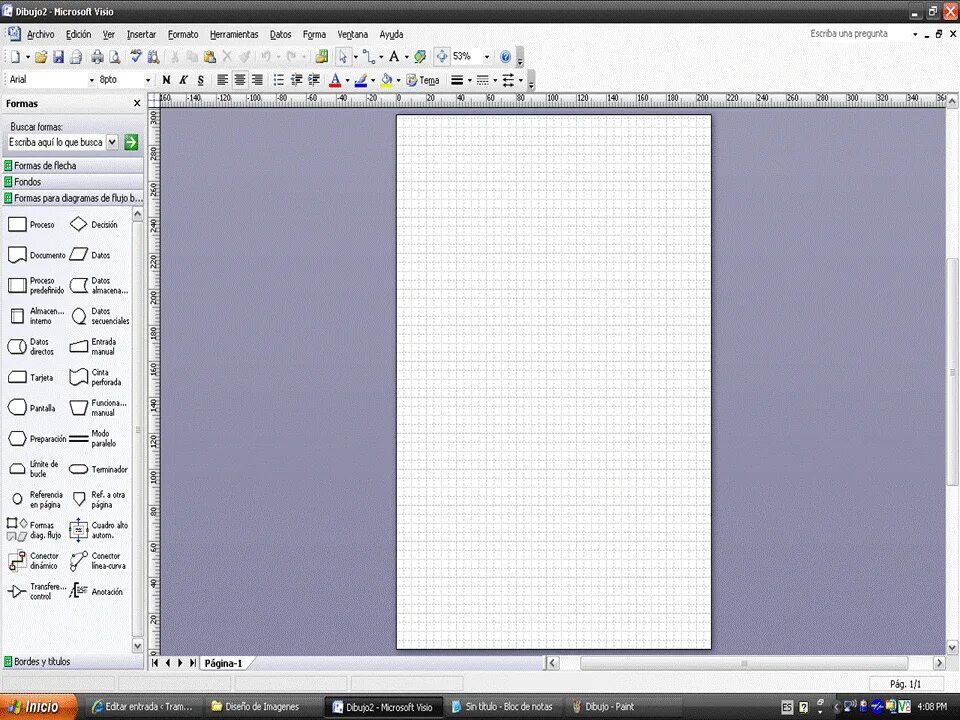Switch to the Página-1 tab
The image size is (960, 720).
pyautogui.click(x=224, y=663)
